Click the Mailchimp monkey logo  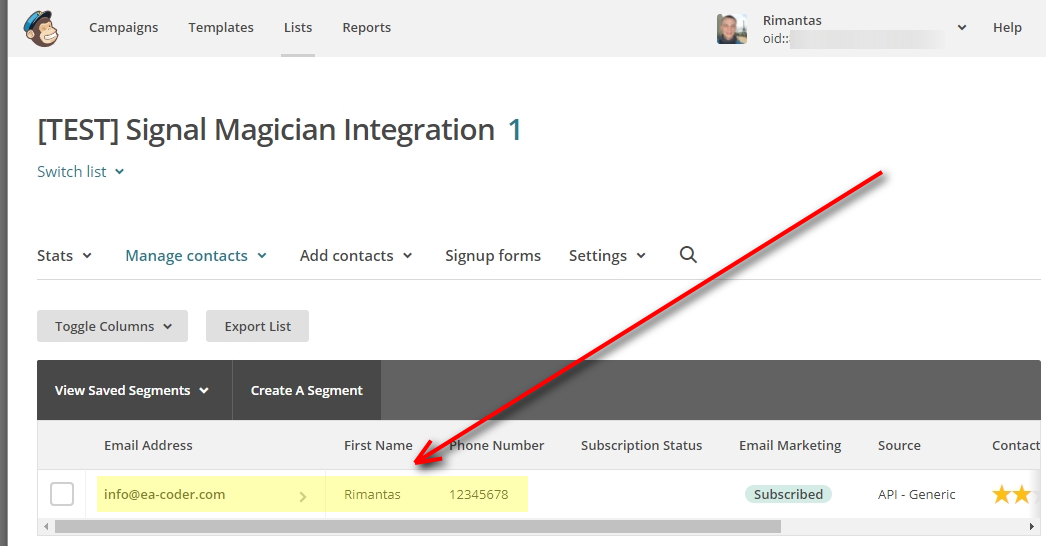pyautogui.click(x=41, y=28)
